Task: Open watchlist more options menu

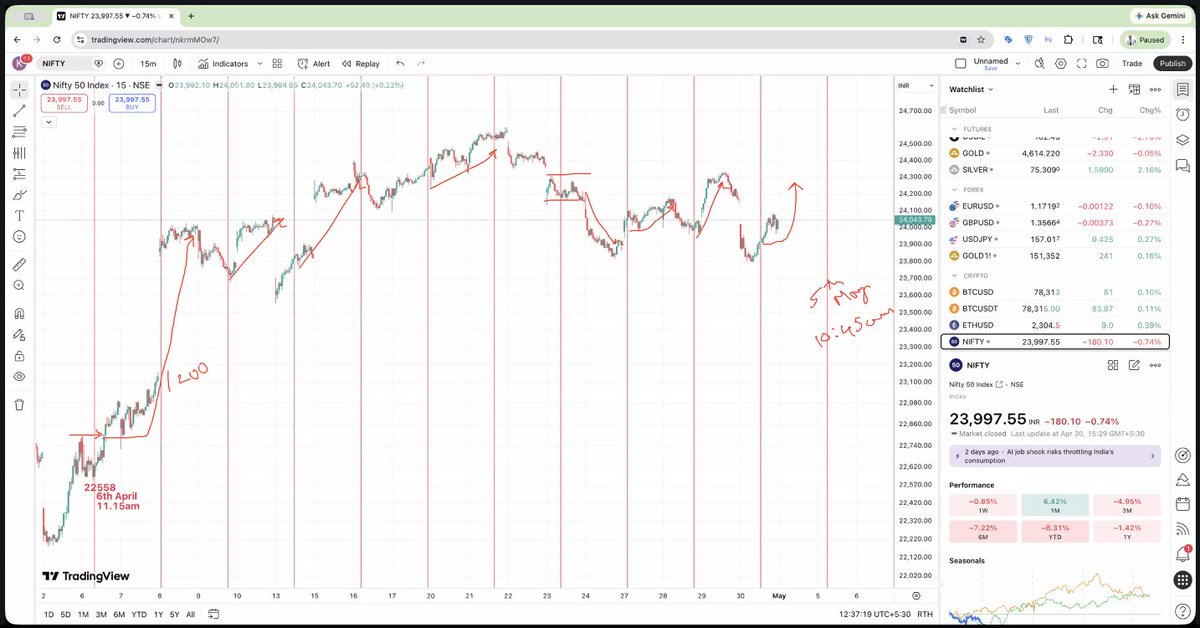Action: click(x=1156, y=90)
